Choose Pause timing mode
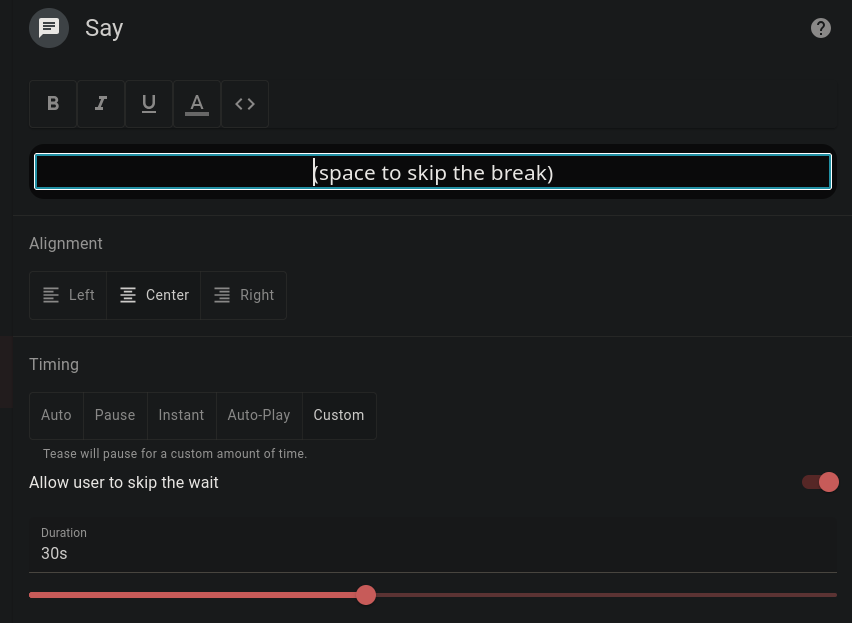Image resolution: width=852 pixels, height=623 pixels. (x=115, y=416)
